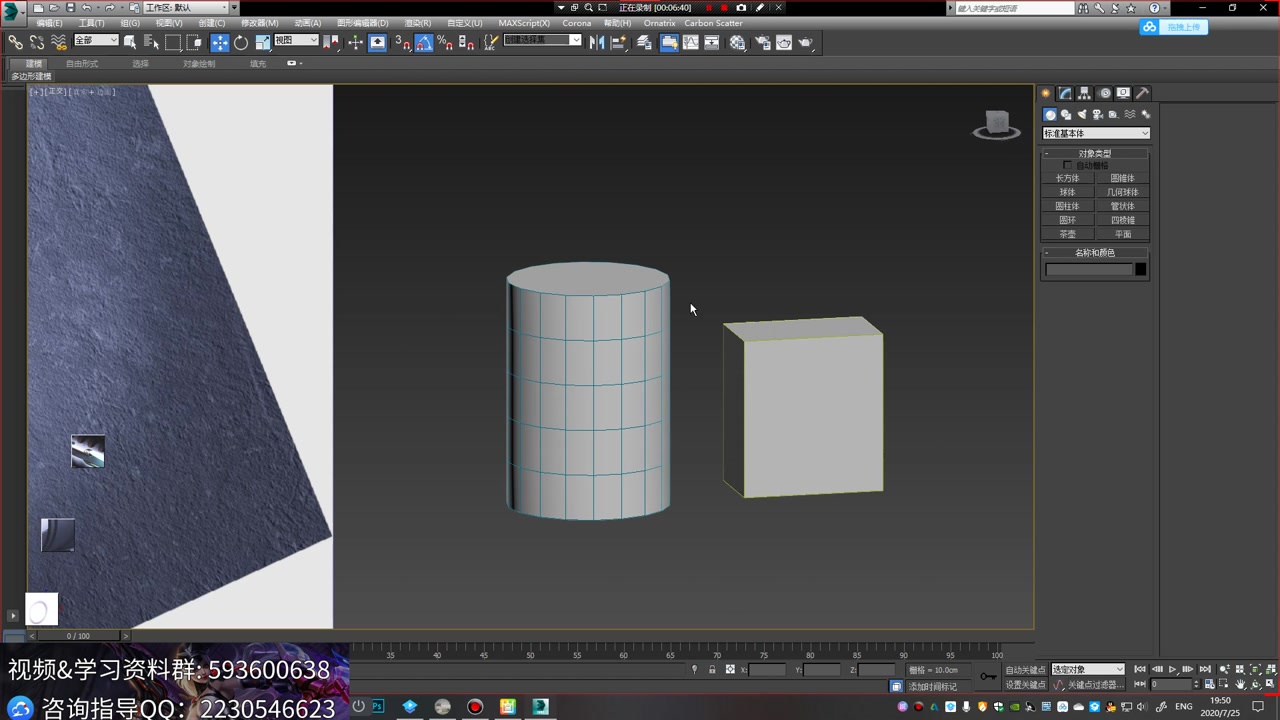Click the 几何球体 geosphere button
This screenshot has width=1280, height=720.
coord(1122,192)
